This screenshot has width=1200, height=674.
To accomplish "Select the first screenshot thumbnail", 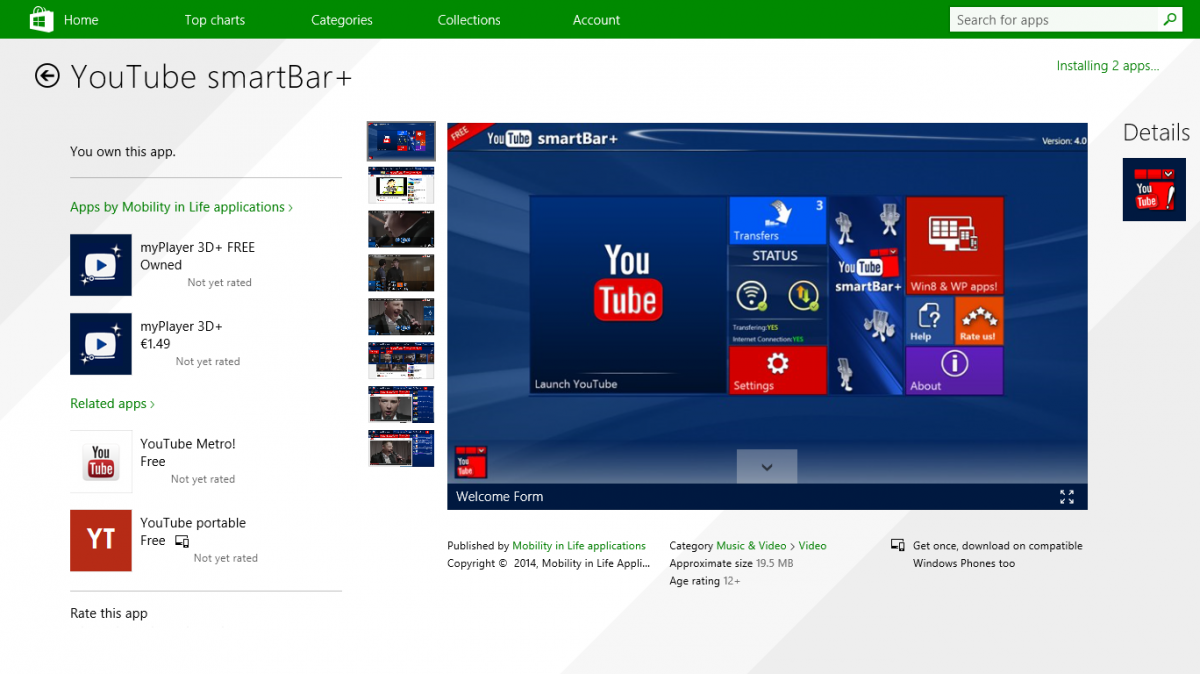I will pos(401,141).
